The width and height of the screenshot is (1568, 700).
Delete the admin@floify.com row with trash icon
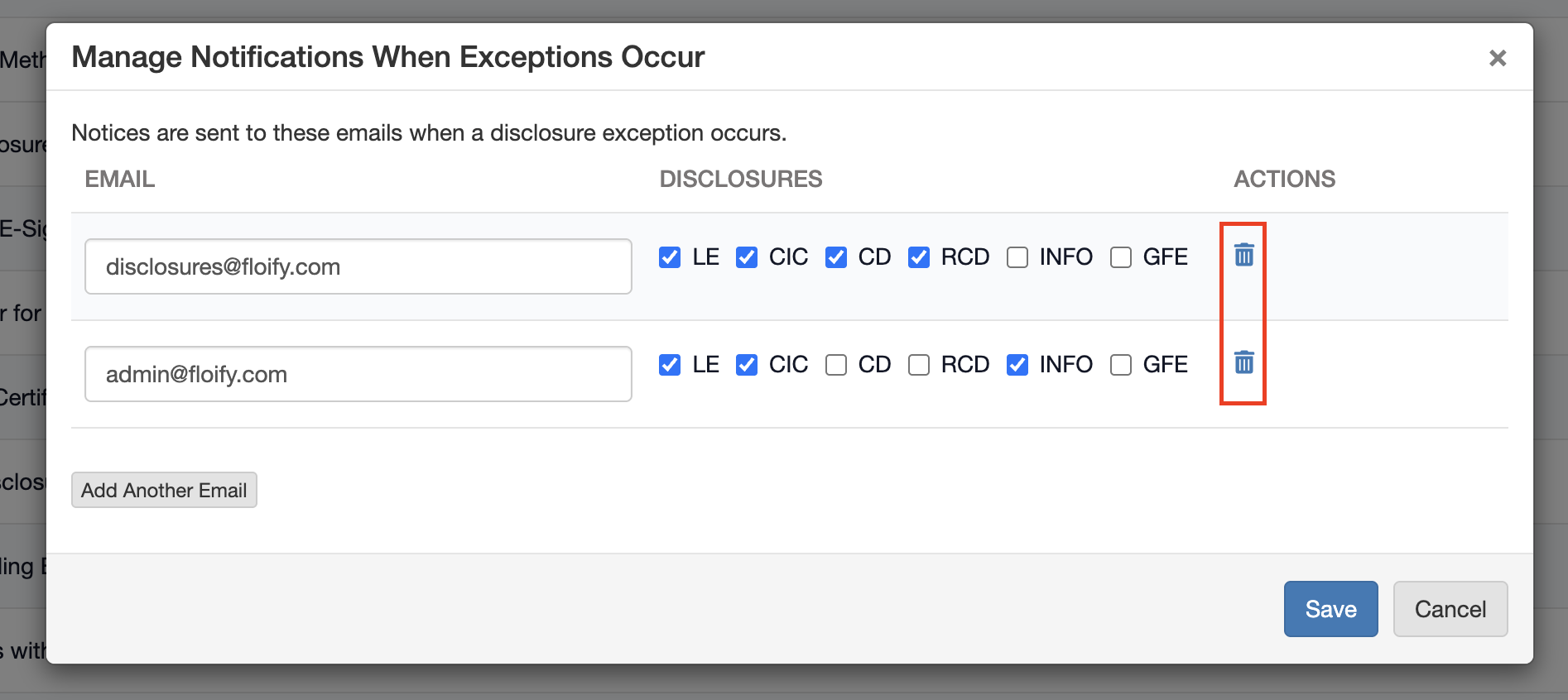click(x=1243, y=362)
